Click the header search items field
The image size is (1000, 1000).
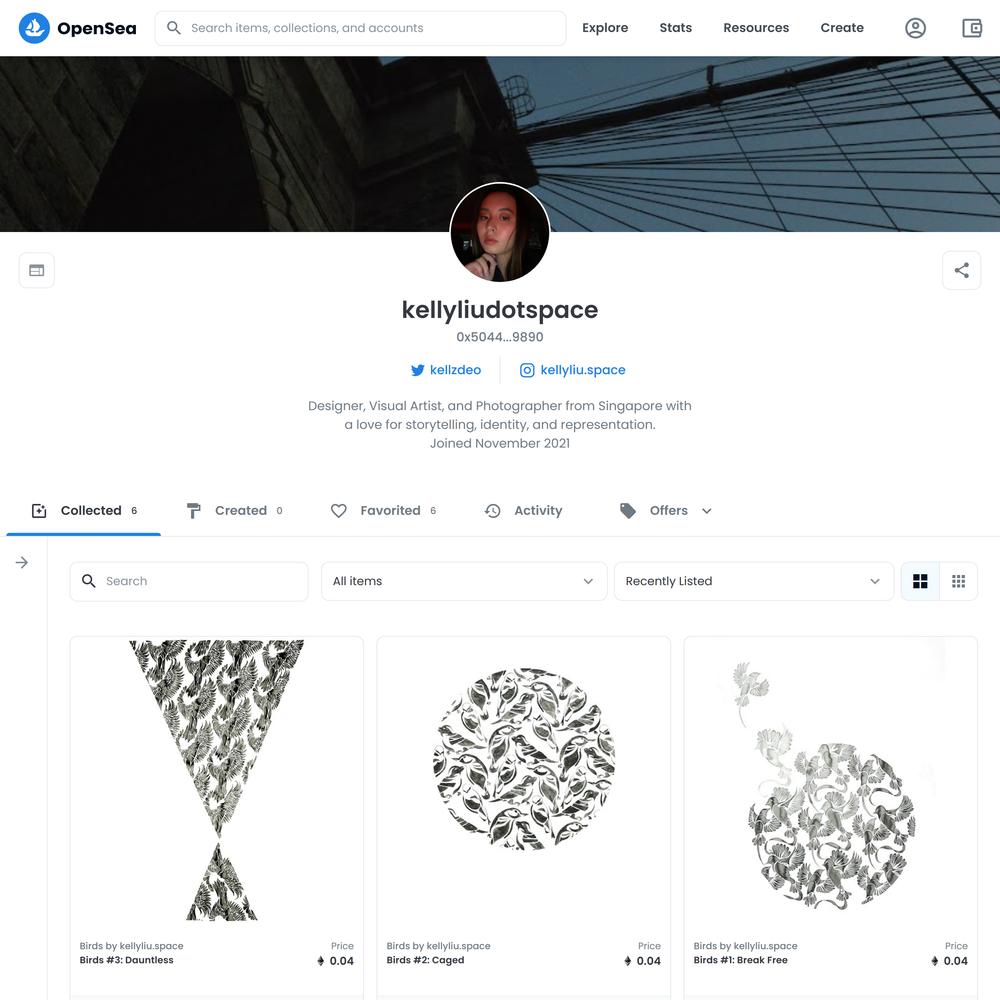pyautogui.click(x=360, y=28)
